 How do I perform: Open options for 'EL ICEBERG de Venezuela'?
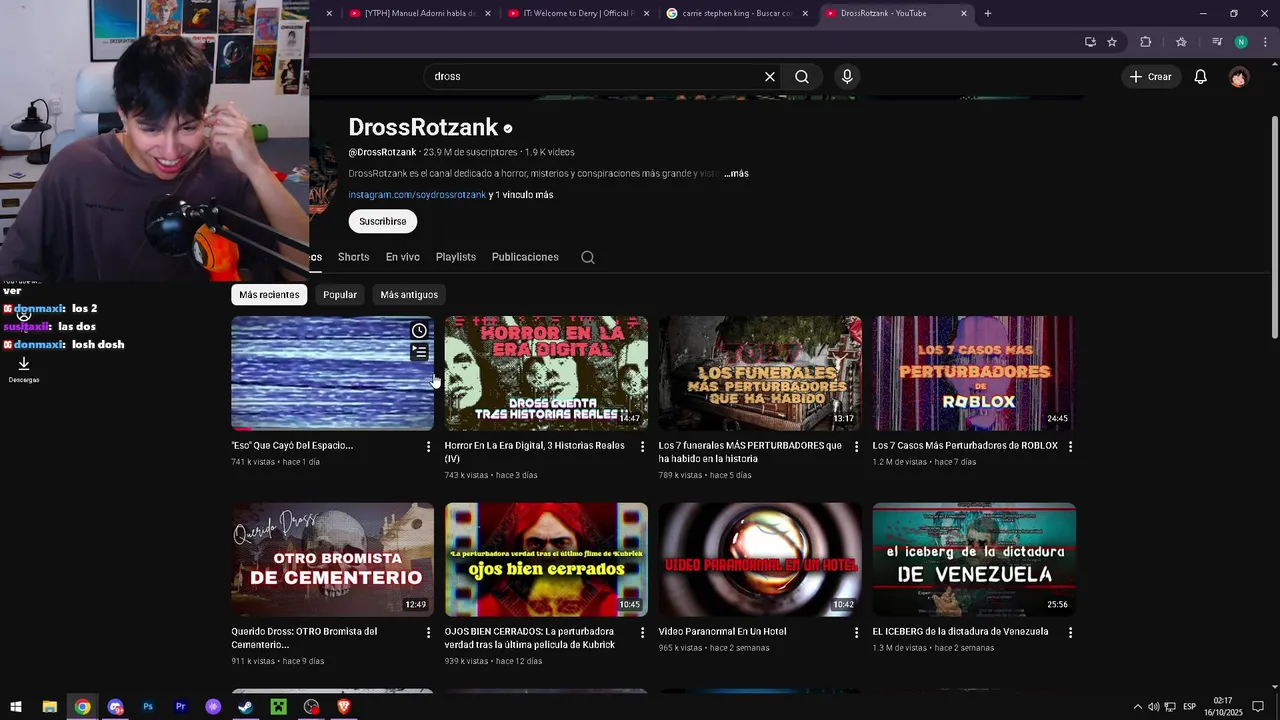tap(1070, 632)
